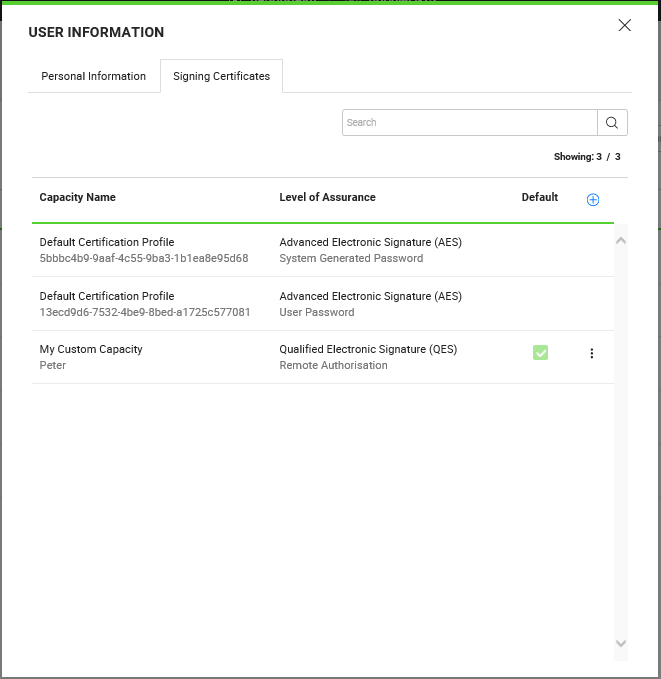Click the Default column header

pos(539,197)
